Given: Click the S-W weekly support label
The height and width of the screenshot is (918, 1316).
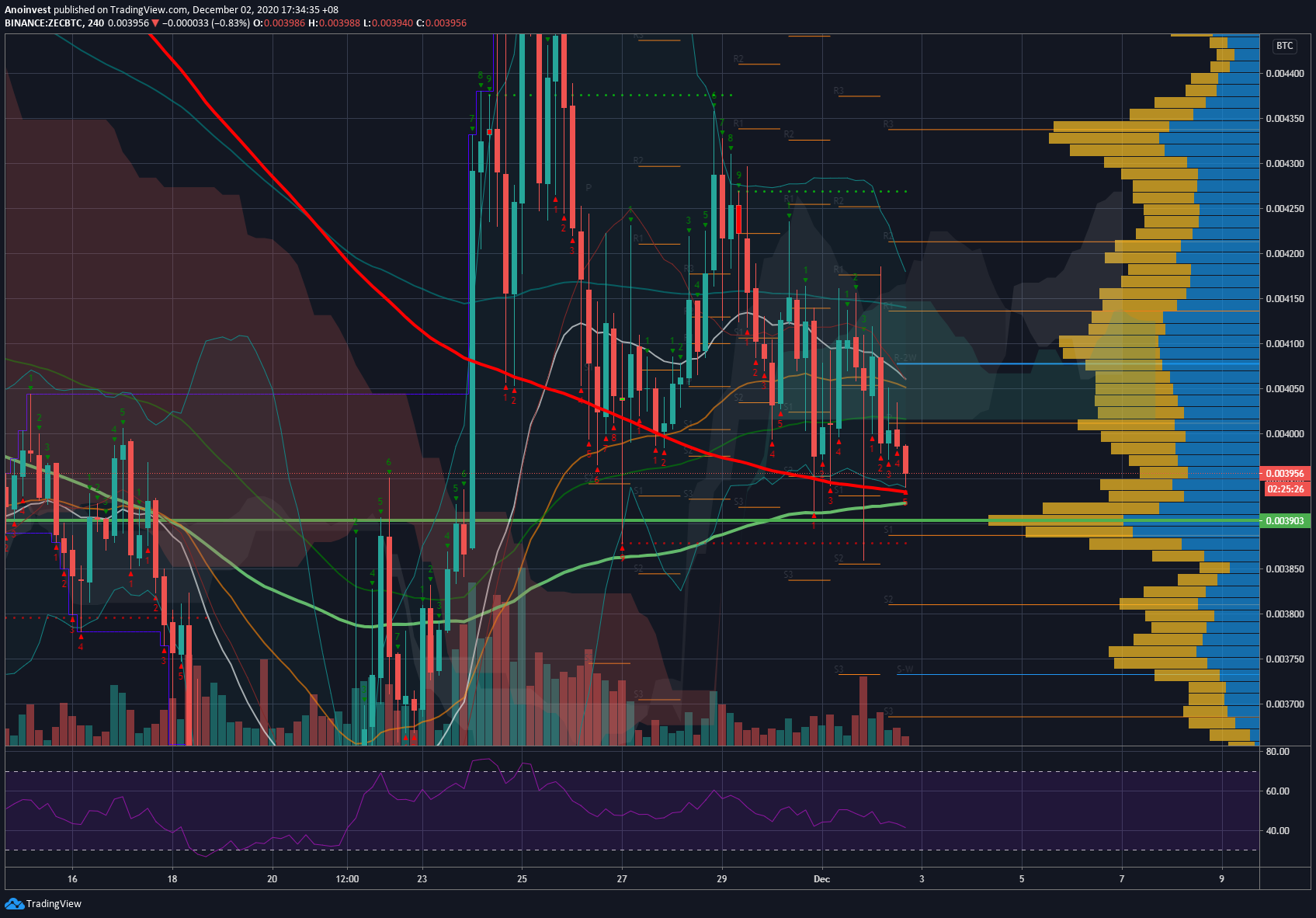Looking at the screenshot, I should pos(905,669).
